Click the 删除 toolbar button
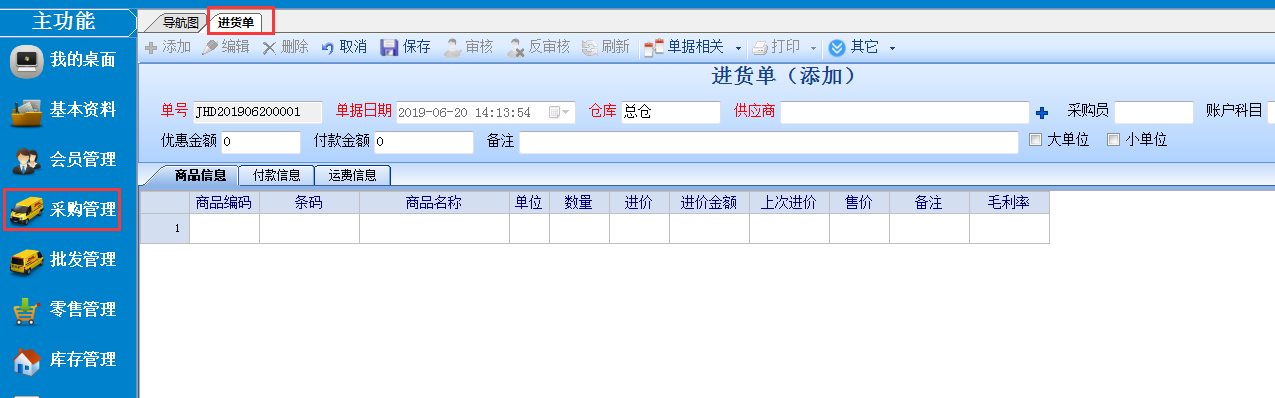 pyautogui.click(x=285, y=47)
